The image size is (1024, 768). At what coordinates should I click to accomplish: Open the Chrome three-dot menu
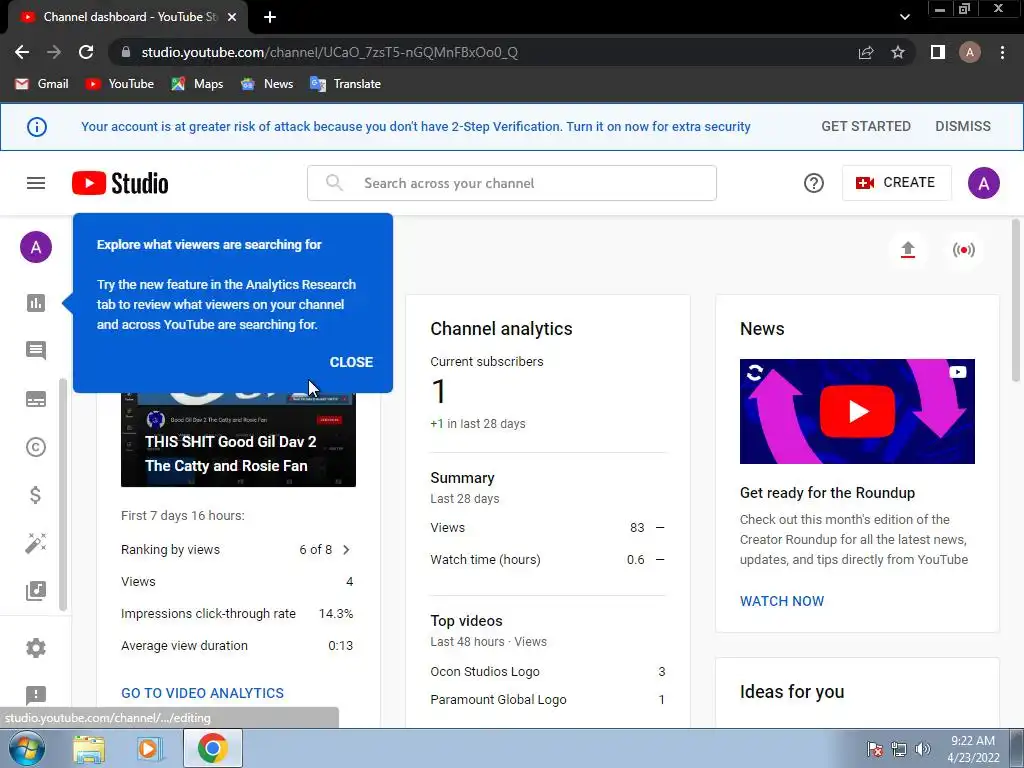pyautogui.click(x=1002, y=52)
